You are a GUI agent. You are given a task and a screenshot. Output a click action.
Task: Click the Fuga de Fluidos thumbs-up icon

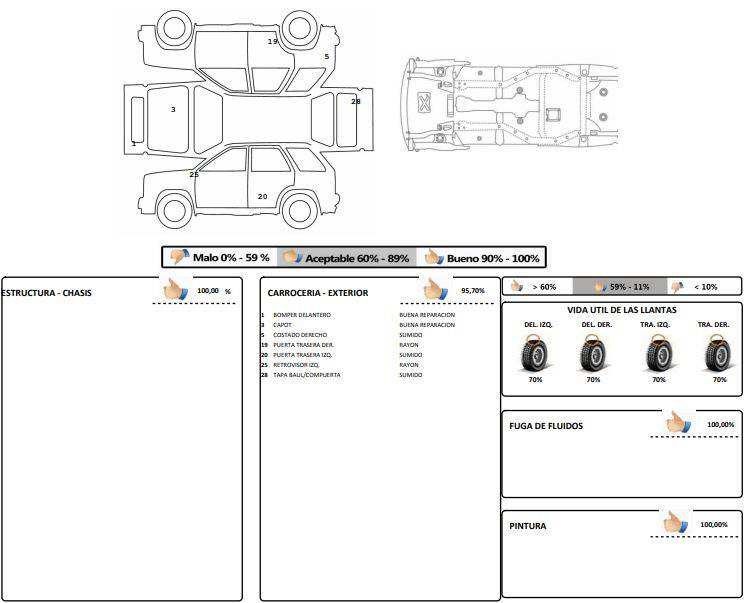point(678,422)
